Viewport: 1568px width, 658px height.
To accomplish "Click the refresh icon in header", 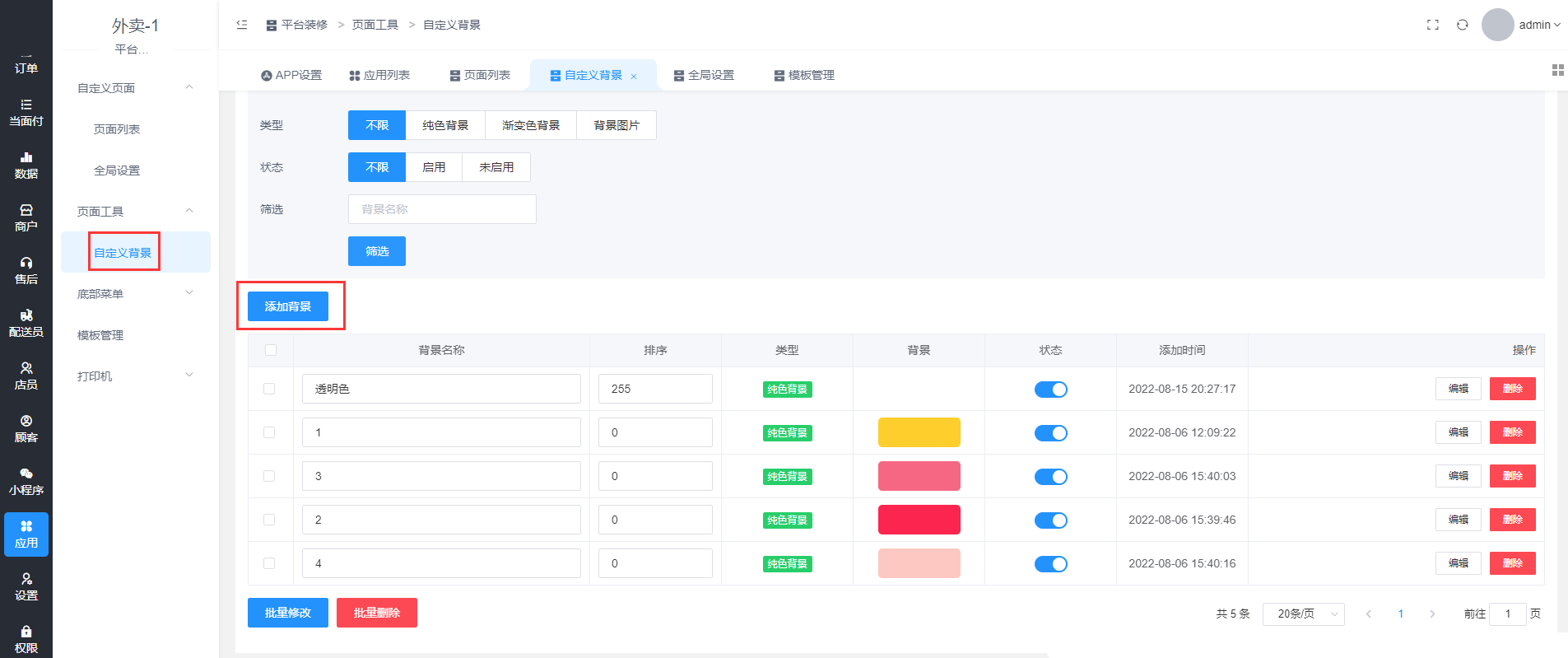I will pos(1463,25).
